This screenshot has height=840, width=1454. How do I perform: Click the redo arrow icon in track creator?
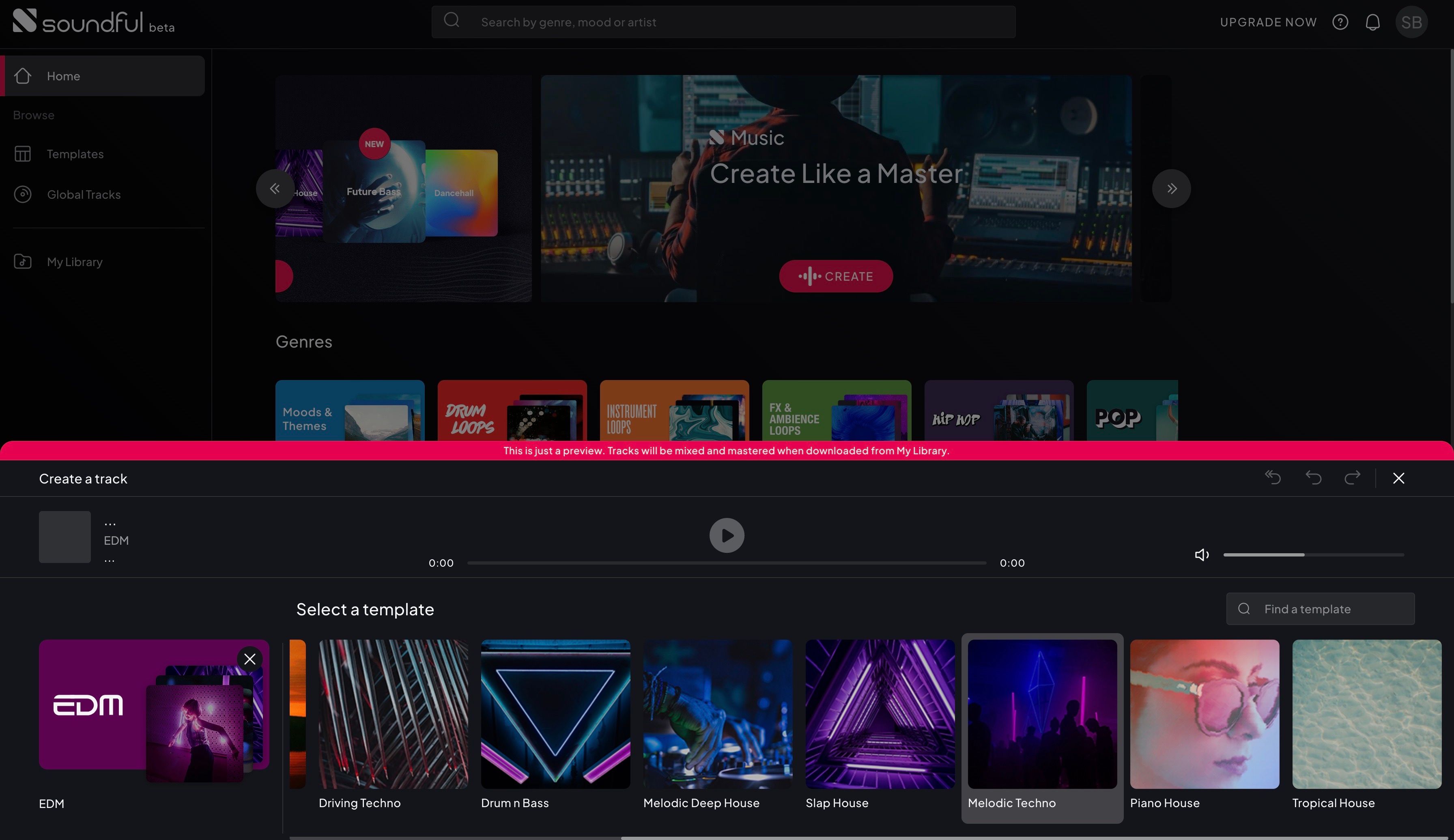coord(1352,478)
